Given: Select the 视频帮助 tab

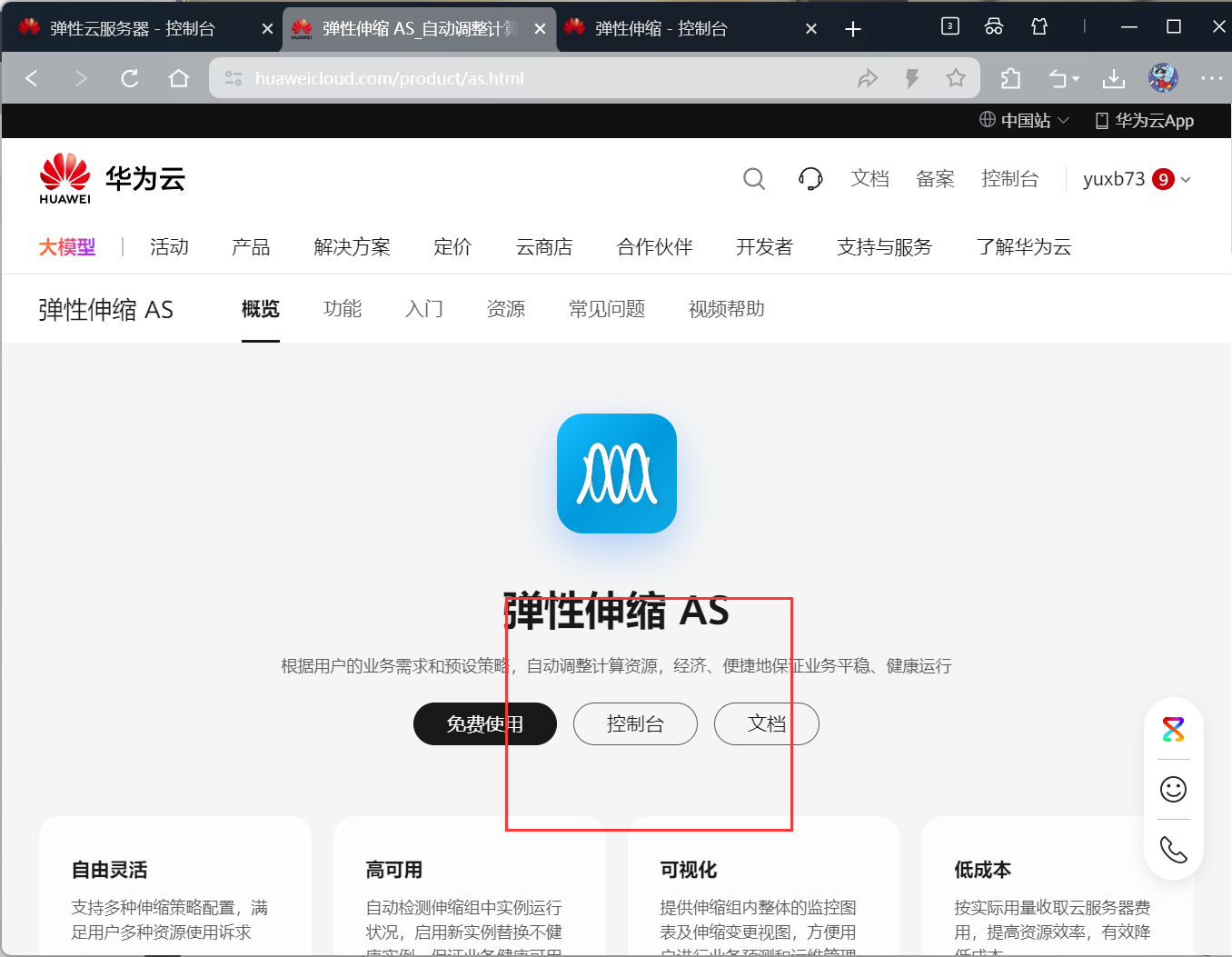Looking at the screenshot, I should click(727, 309).
